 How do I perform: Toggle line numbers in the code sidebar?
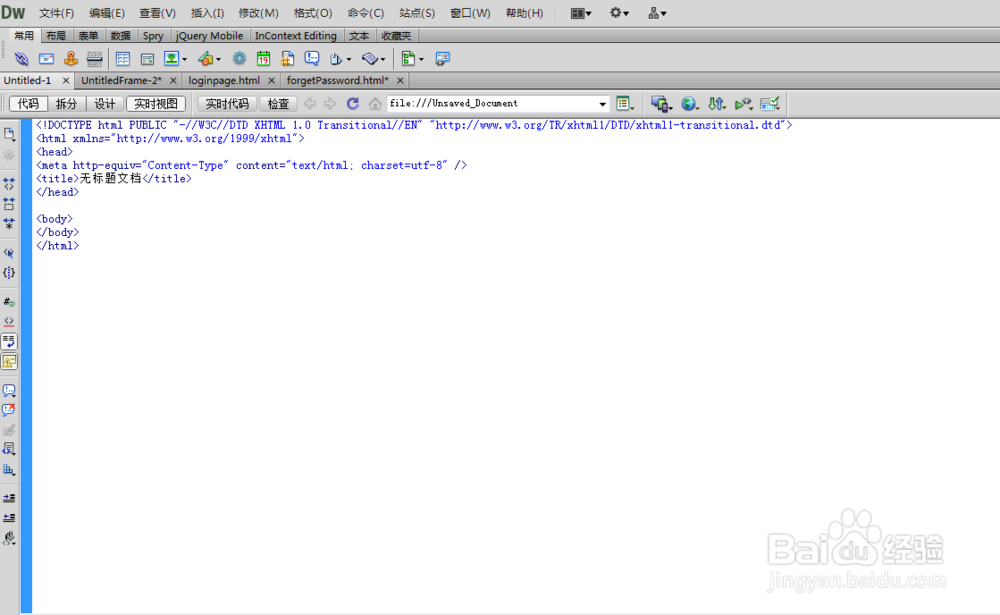9,302
